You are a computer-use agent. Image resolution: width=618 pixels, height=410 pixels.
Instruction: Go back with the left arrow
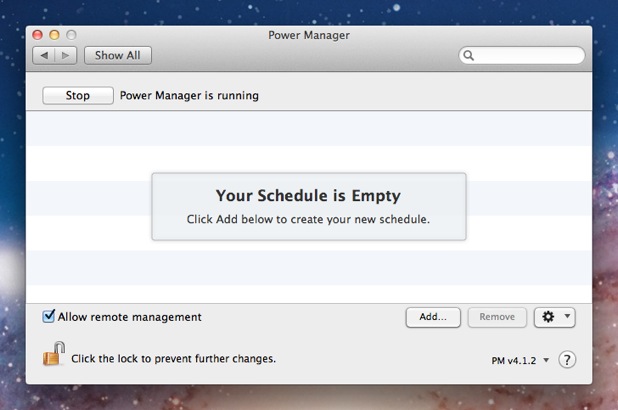click(x=44, y=55)
